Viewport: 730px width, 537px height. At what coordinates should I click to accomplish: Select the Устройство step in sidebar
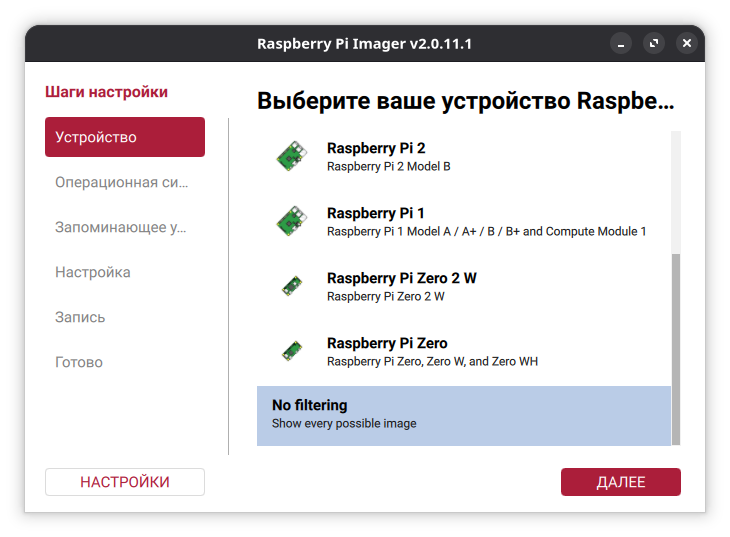[125, 137]
